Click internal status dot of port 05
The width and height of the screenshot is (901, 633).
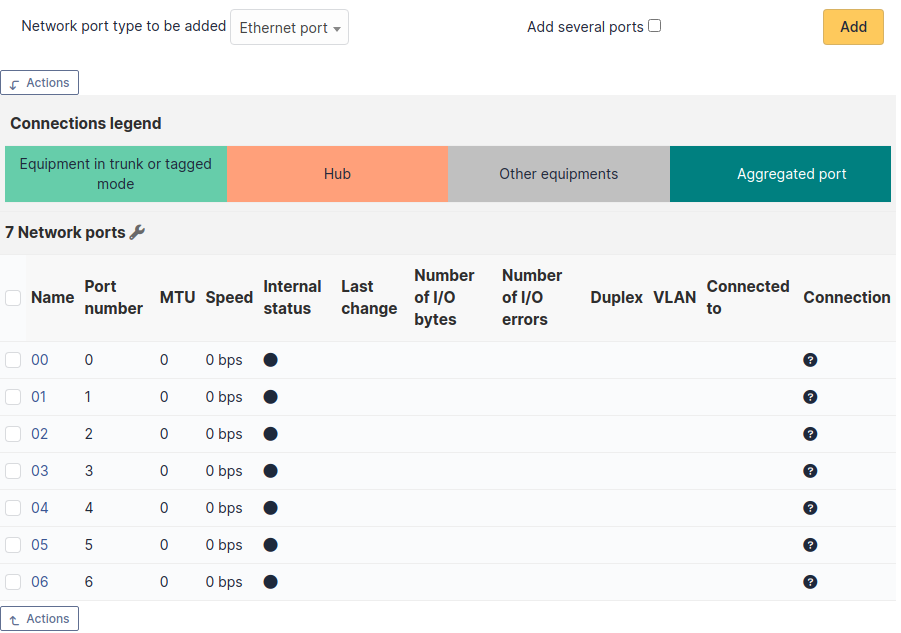point(271,545)
